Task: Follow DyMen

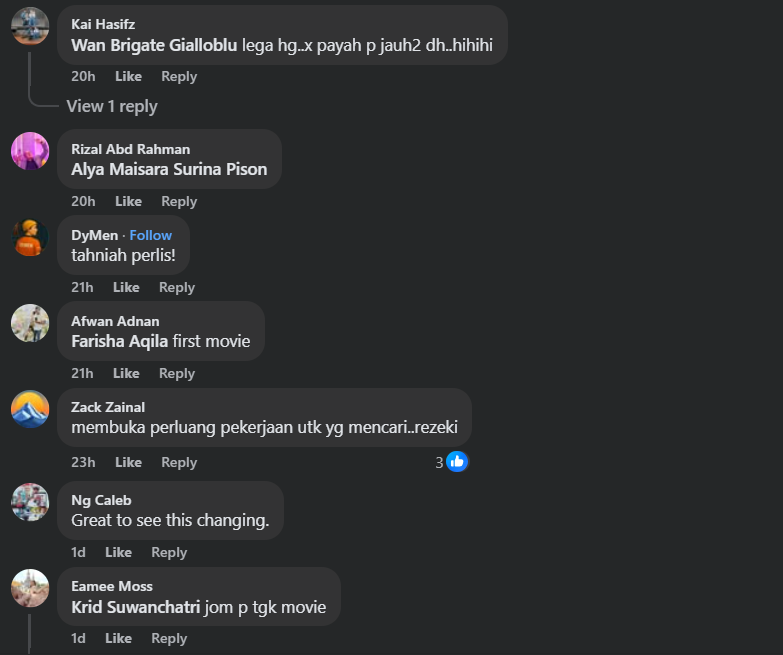Action: 151,235
